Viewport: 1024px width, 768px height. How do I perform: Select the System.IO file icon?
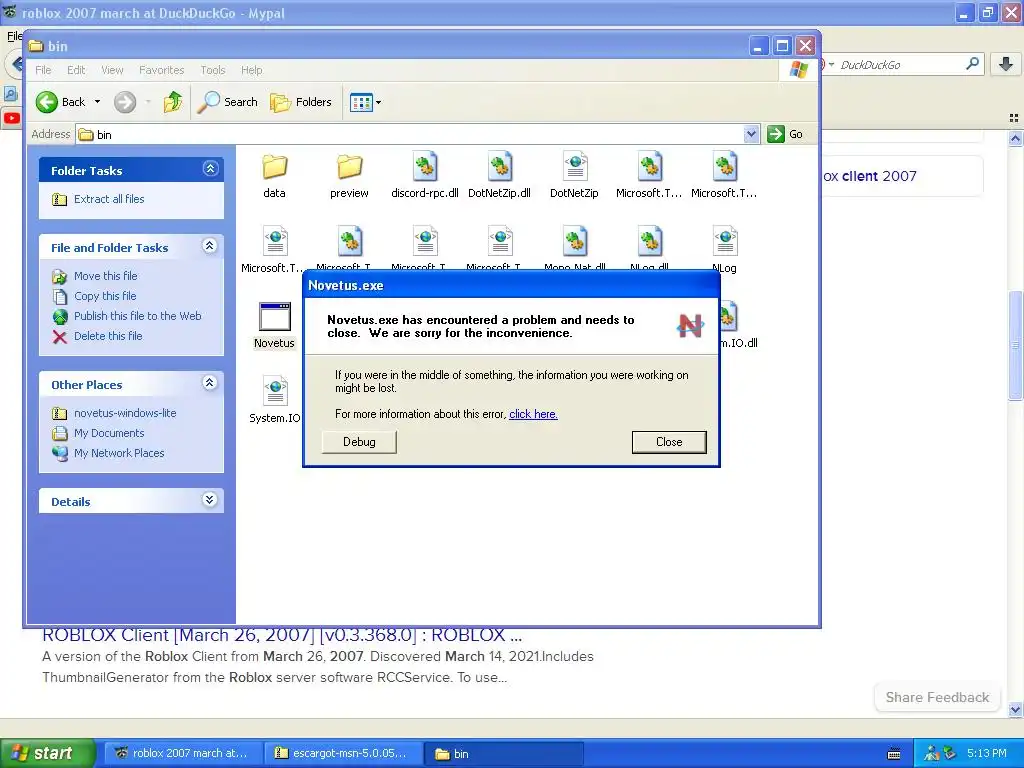point(275,392)
